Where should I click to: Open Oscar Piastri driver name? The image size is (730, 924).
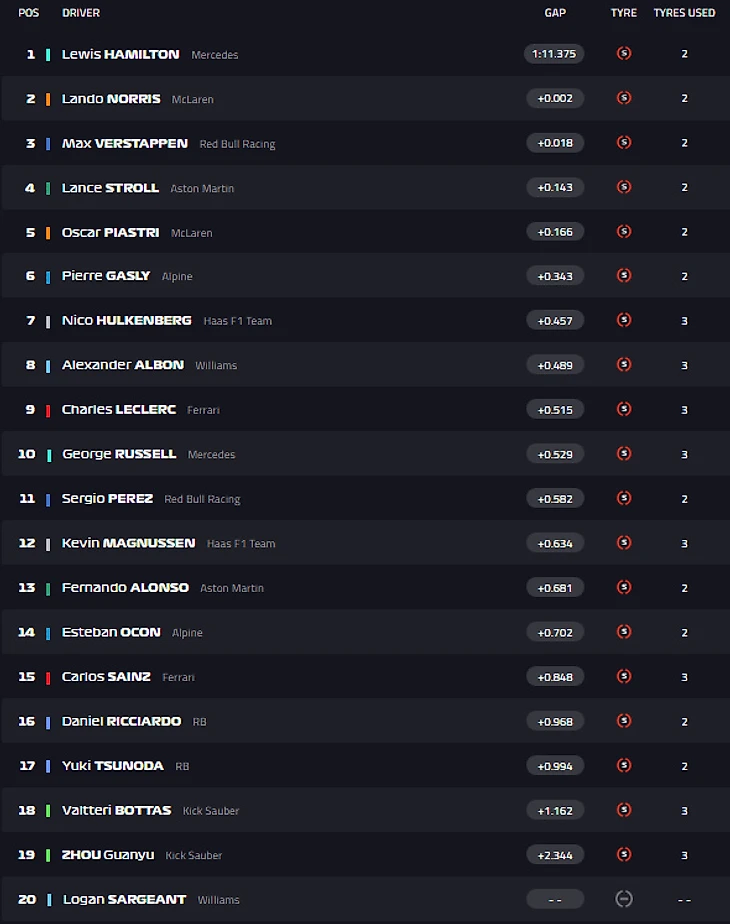[111, 232]
